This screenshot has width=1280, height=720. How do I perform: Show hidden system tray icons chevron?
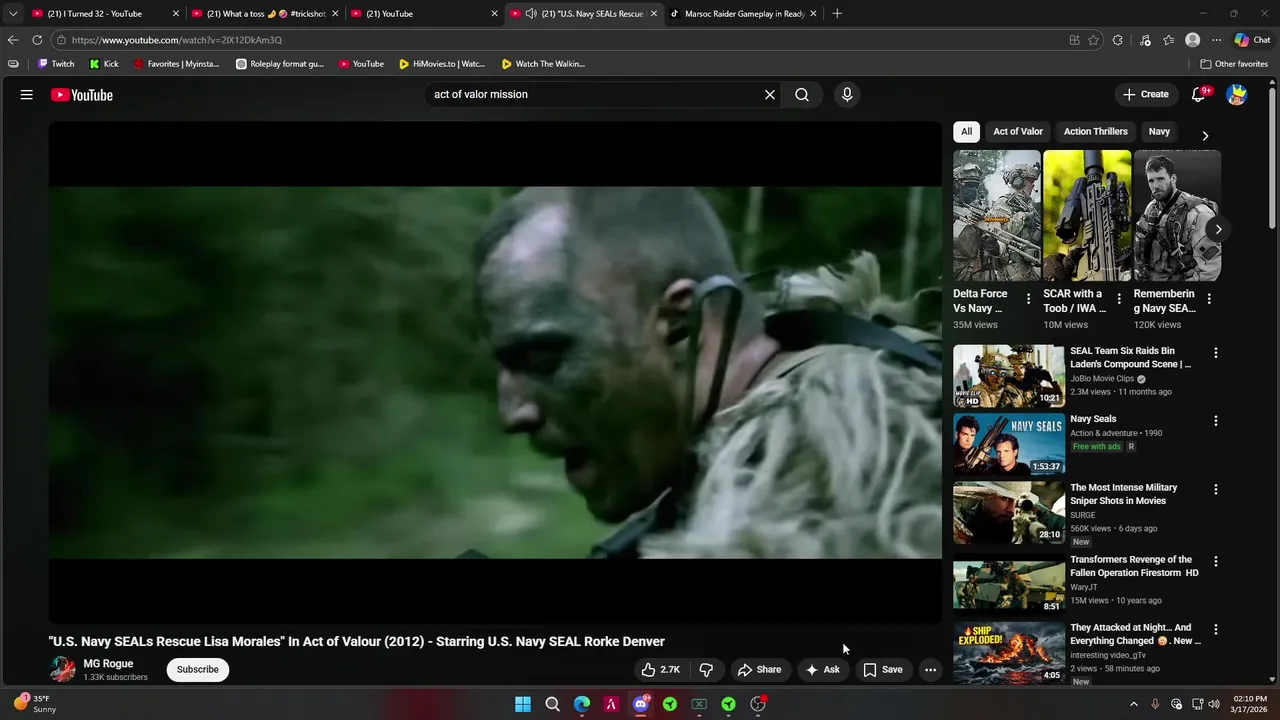coord(1133,704)
